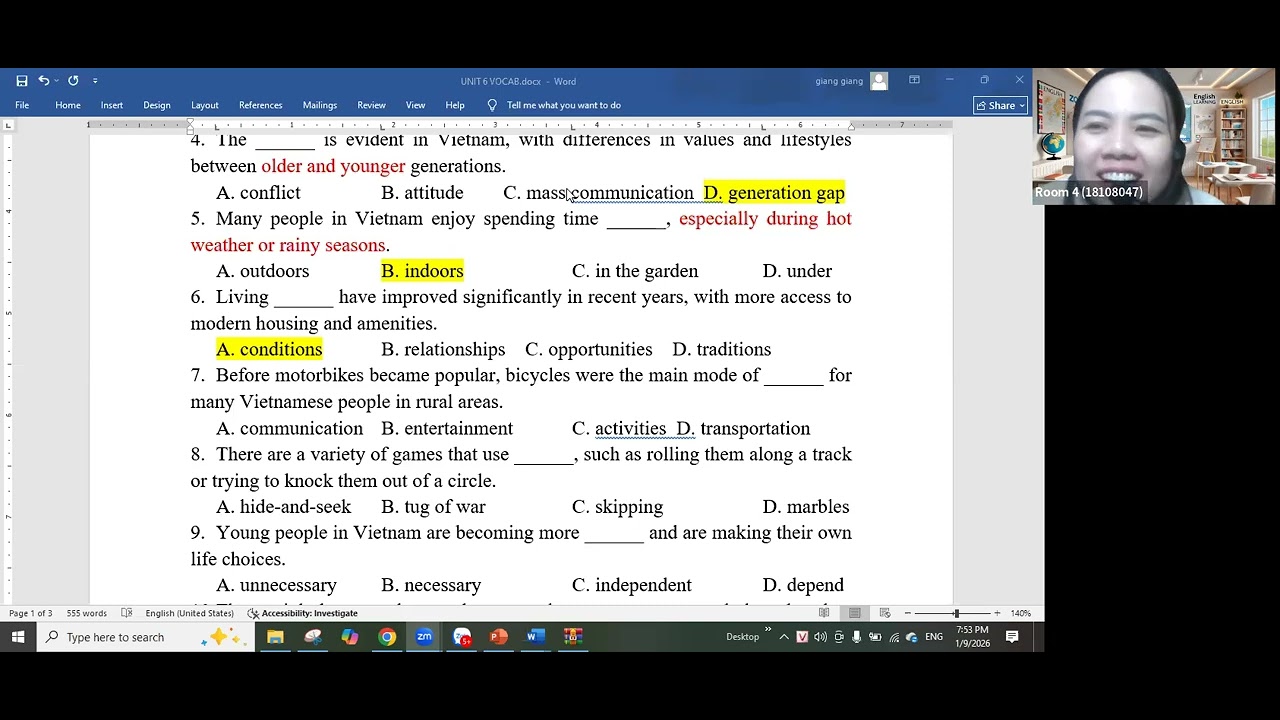
Task: Click the Word icon in taskbar
Action: [536, 637]
